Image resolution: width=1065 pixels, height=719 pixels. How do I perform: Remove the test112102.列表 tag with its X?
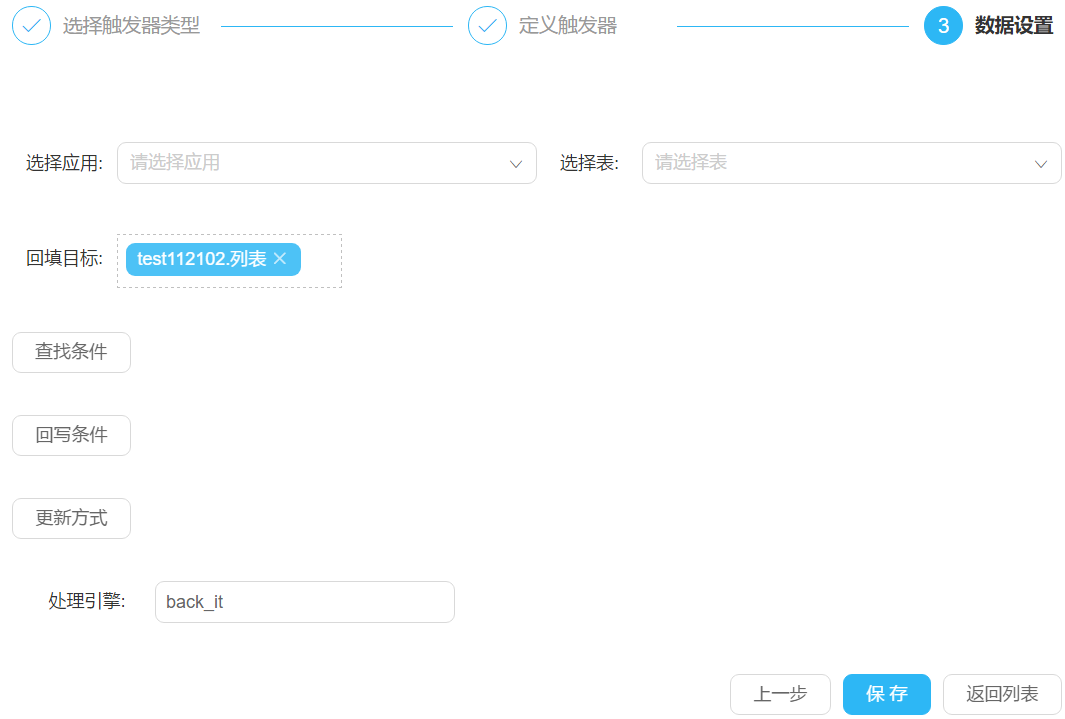280,259
